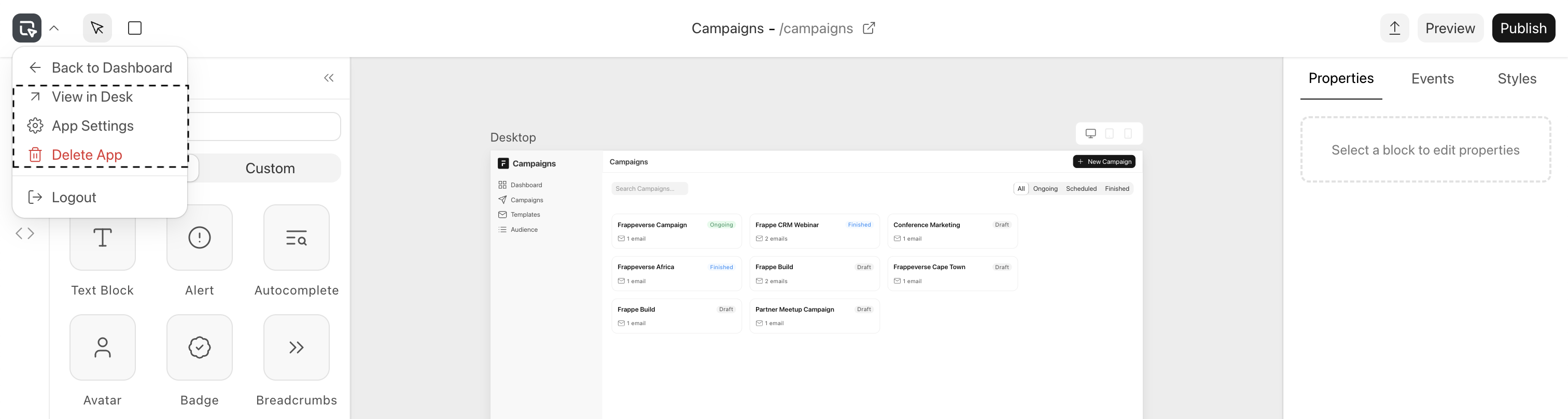1568x419 pixels.
Task: Collapse the left components panel
Action: click(329, 78)
